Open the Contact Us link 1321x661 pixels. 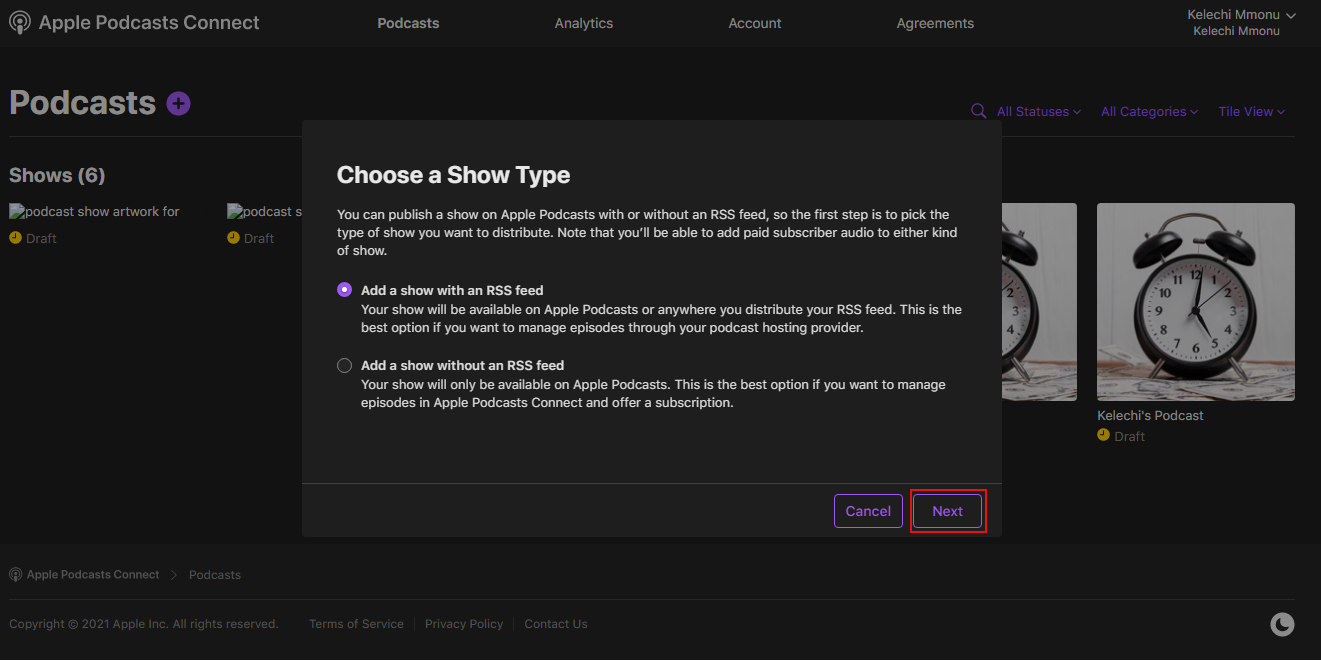click(556, 624)
